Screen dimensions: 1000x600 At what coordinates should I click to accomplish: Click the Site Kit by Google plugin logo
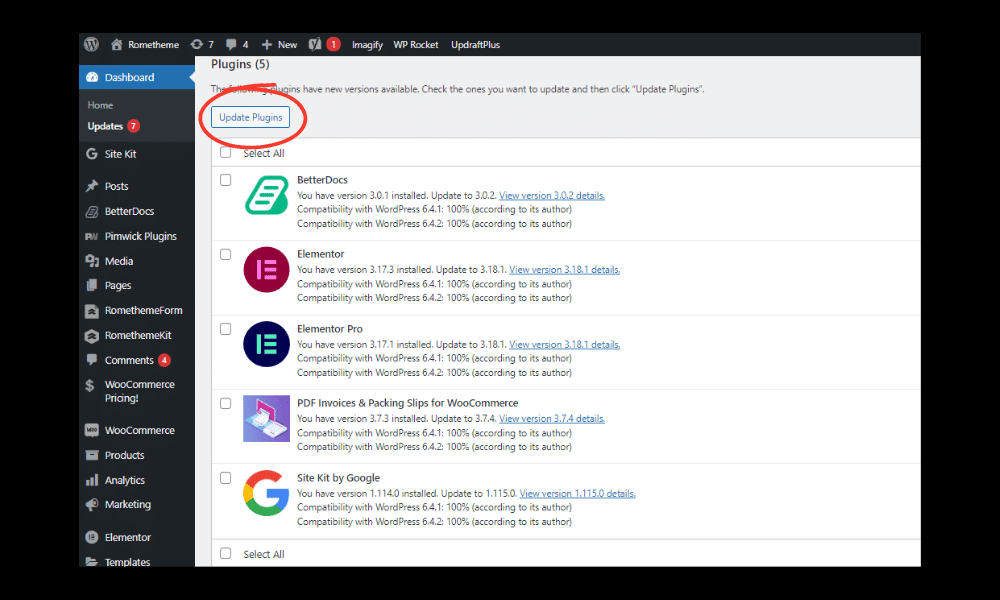267,493
